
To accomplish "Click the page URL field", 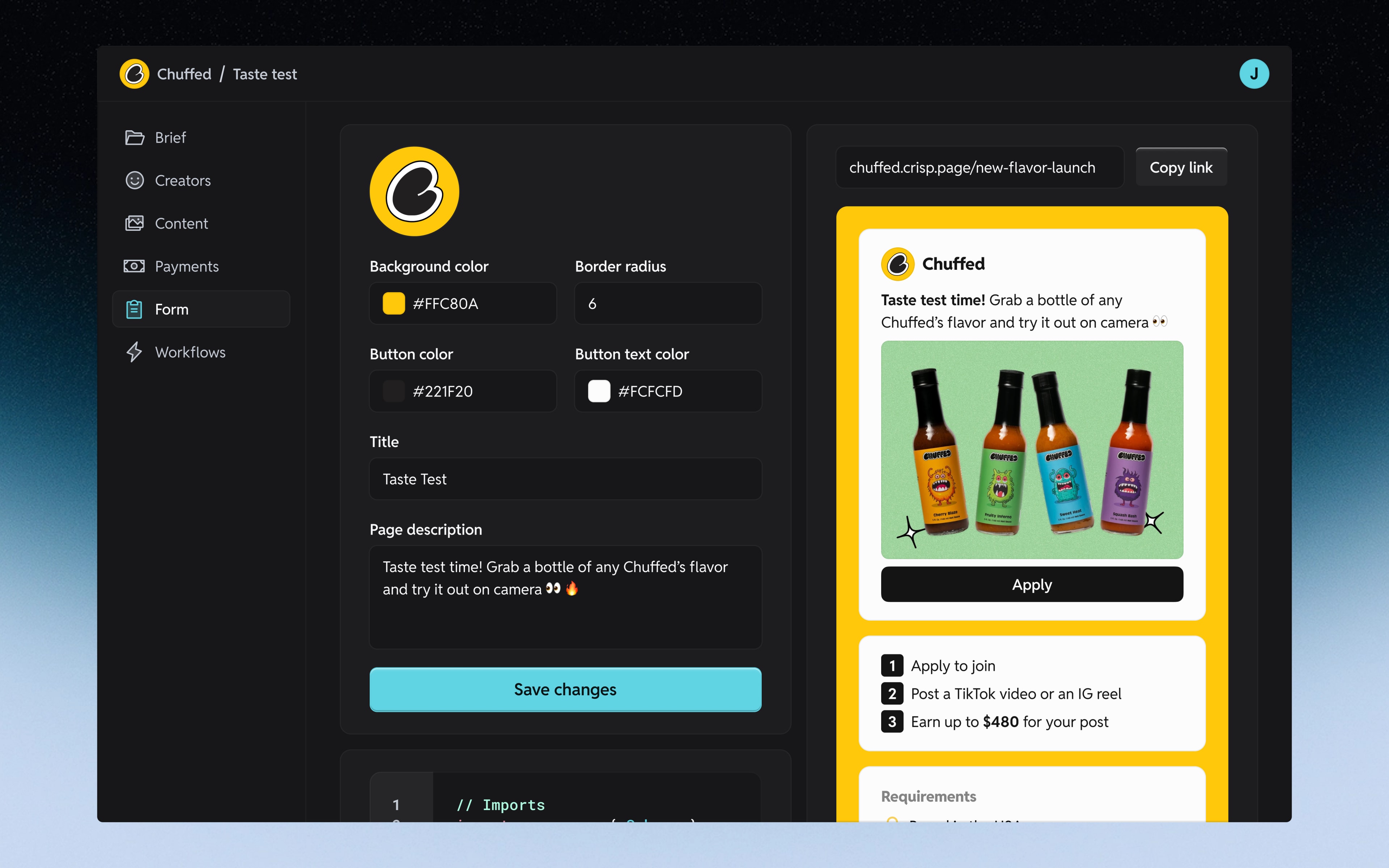I will pos(980,167).
